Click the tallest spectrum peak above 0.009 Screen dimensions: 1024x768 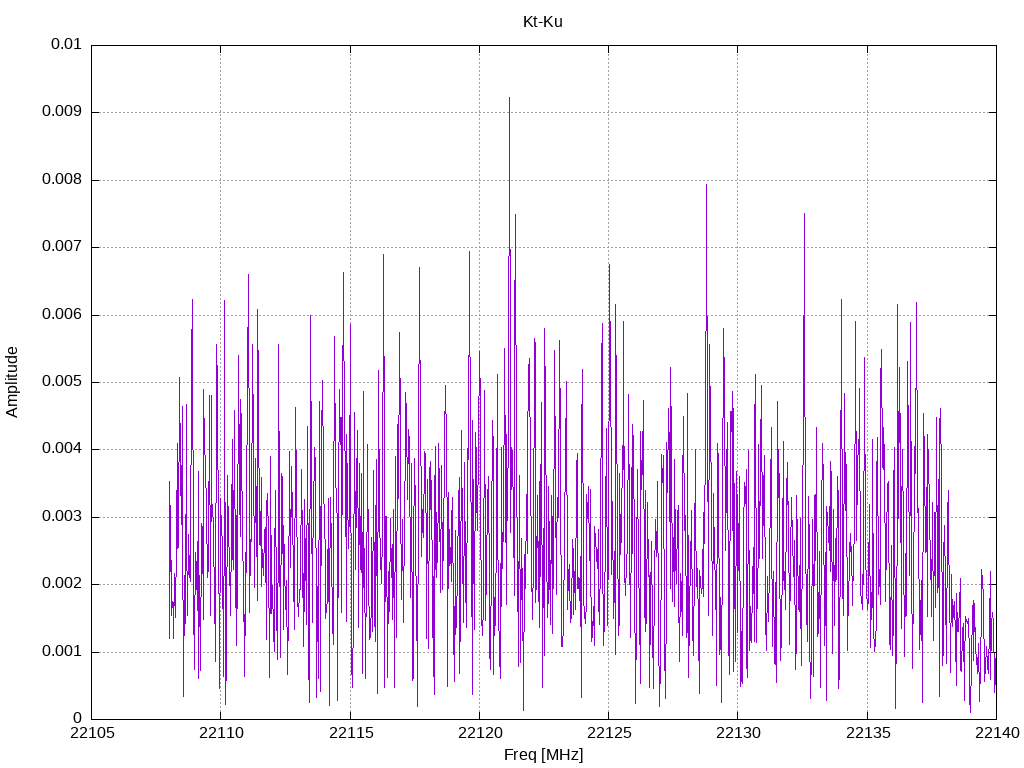pyautogui.click(x=509, y=99)
